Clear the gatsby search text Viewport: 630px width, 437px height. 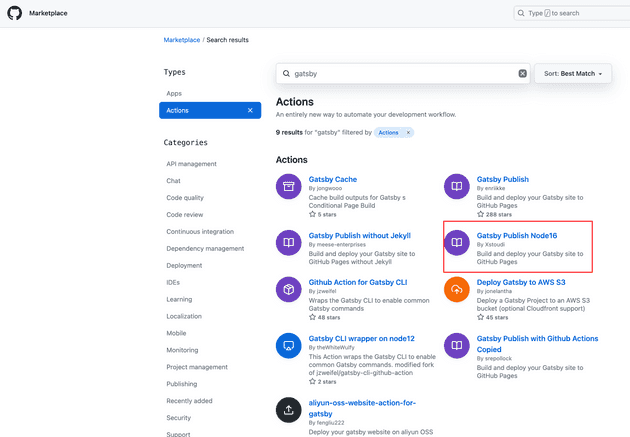(522, 74)
